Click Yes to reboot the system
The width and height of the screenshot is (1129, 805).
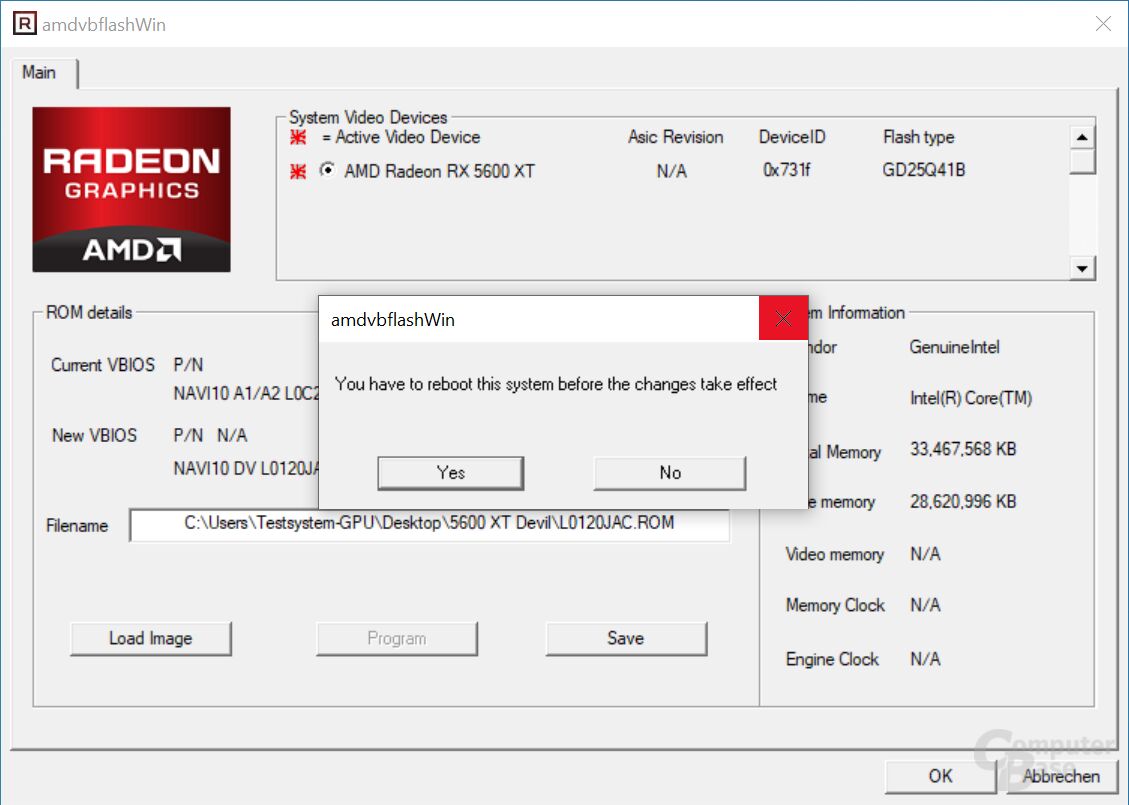(x=450, y=473)
